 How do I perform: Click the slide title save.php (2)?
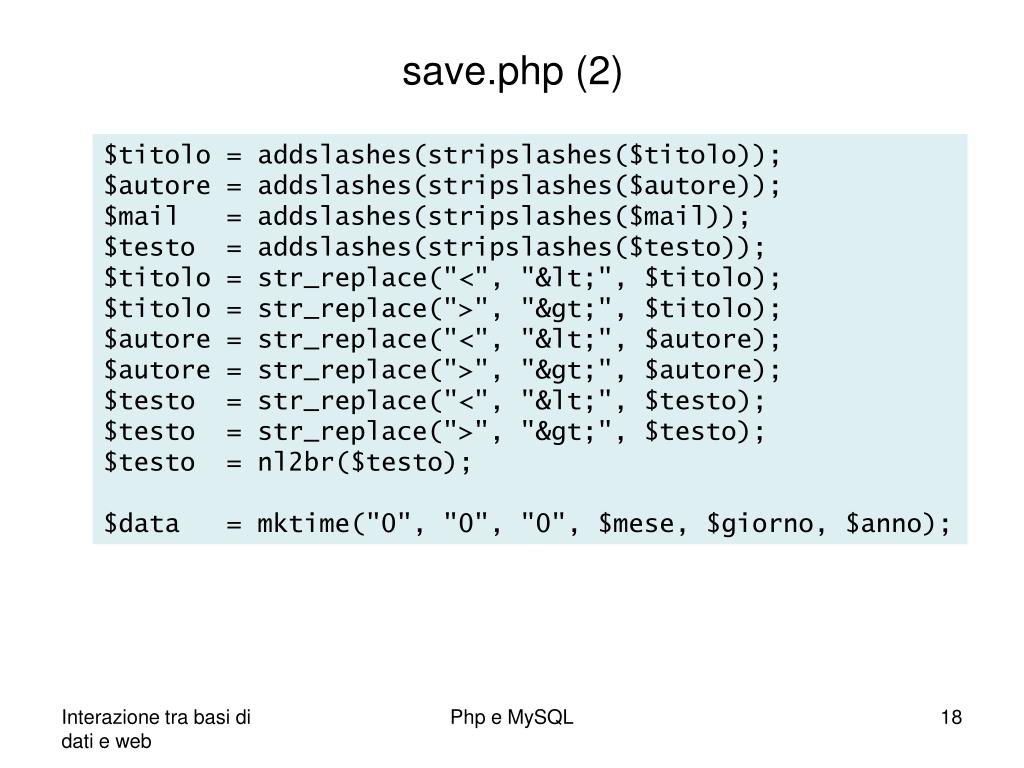pyautogui.click(x=511, y=71)
